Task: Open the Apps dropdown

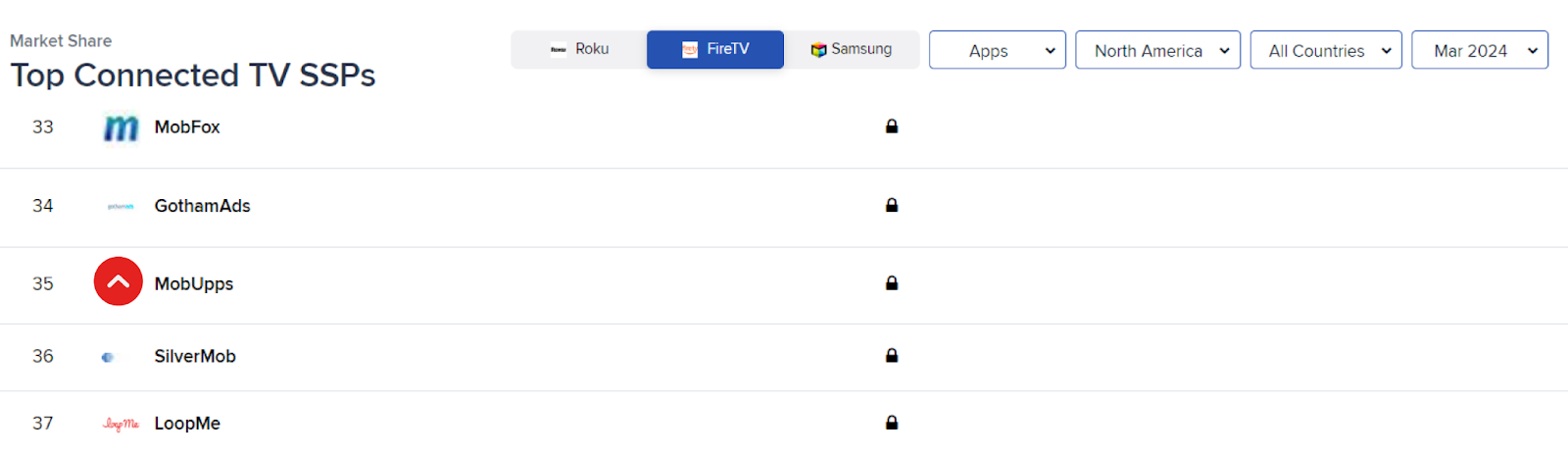Action: tap(998, 50)
